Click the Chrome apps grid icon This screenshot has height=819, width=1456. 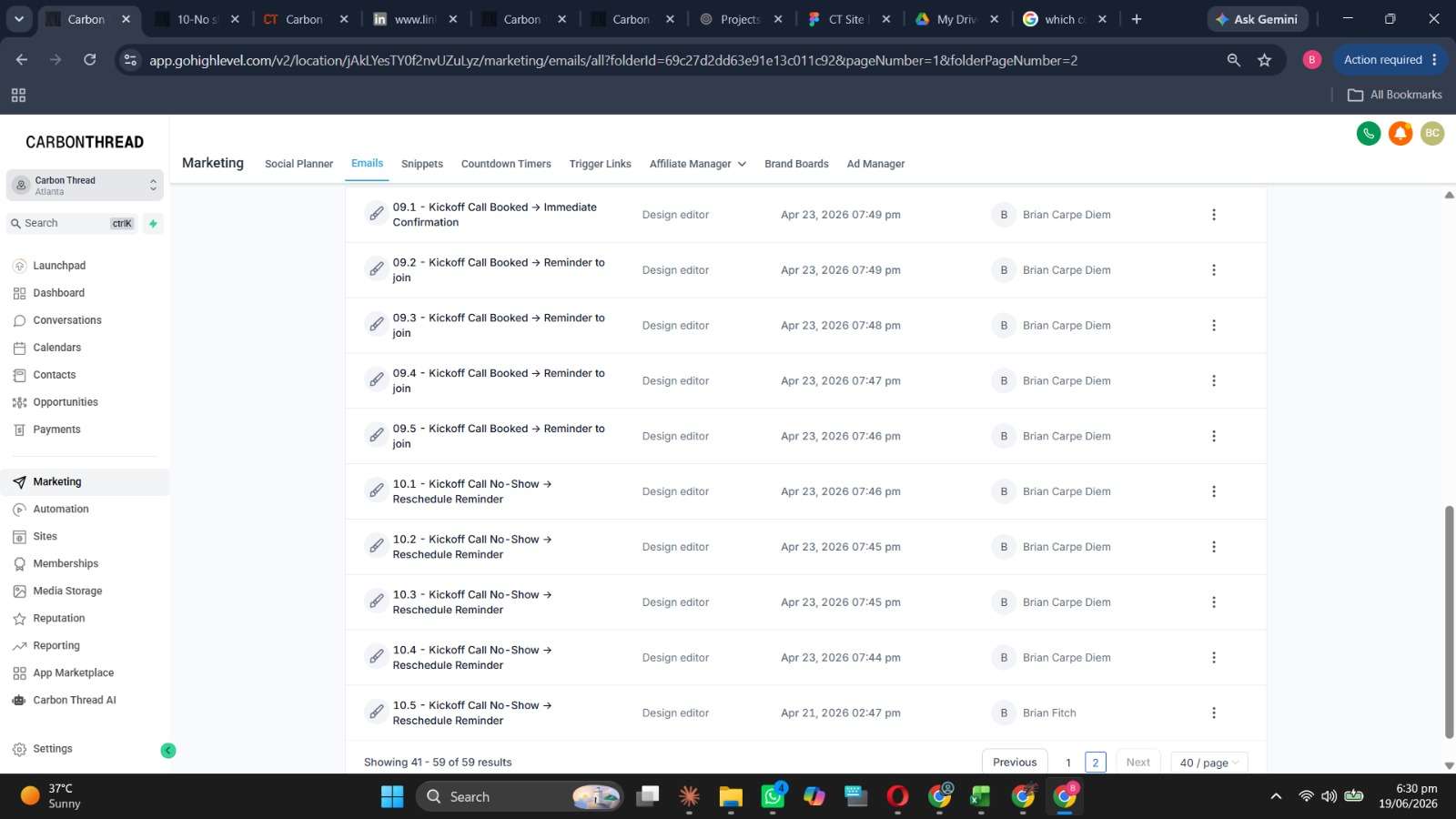(18, 95)
